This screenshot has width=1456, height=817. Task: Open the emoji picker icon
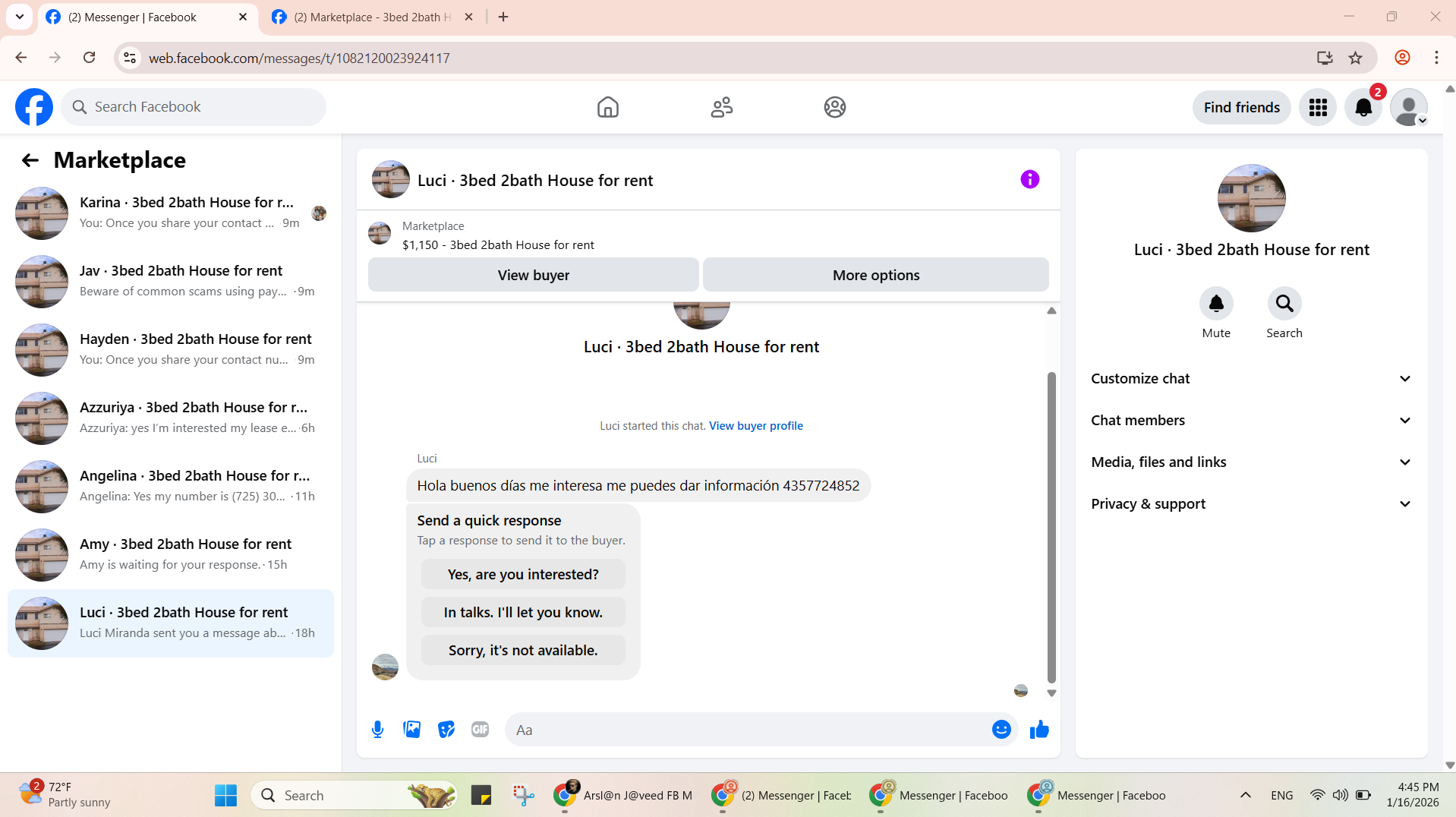(x=1001, y=730)
